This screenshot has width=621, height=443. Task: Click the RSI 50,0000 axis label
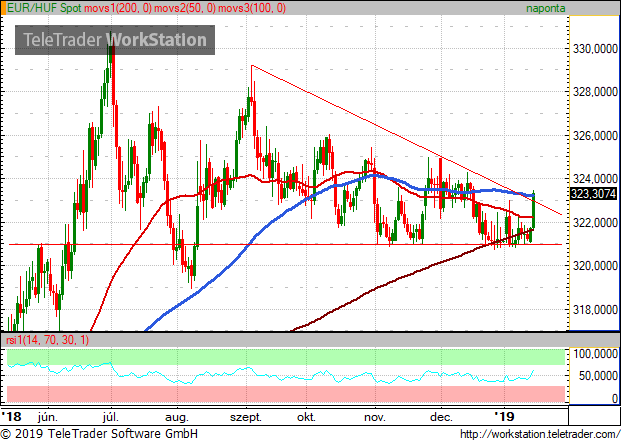598,376
